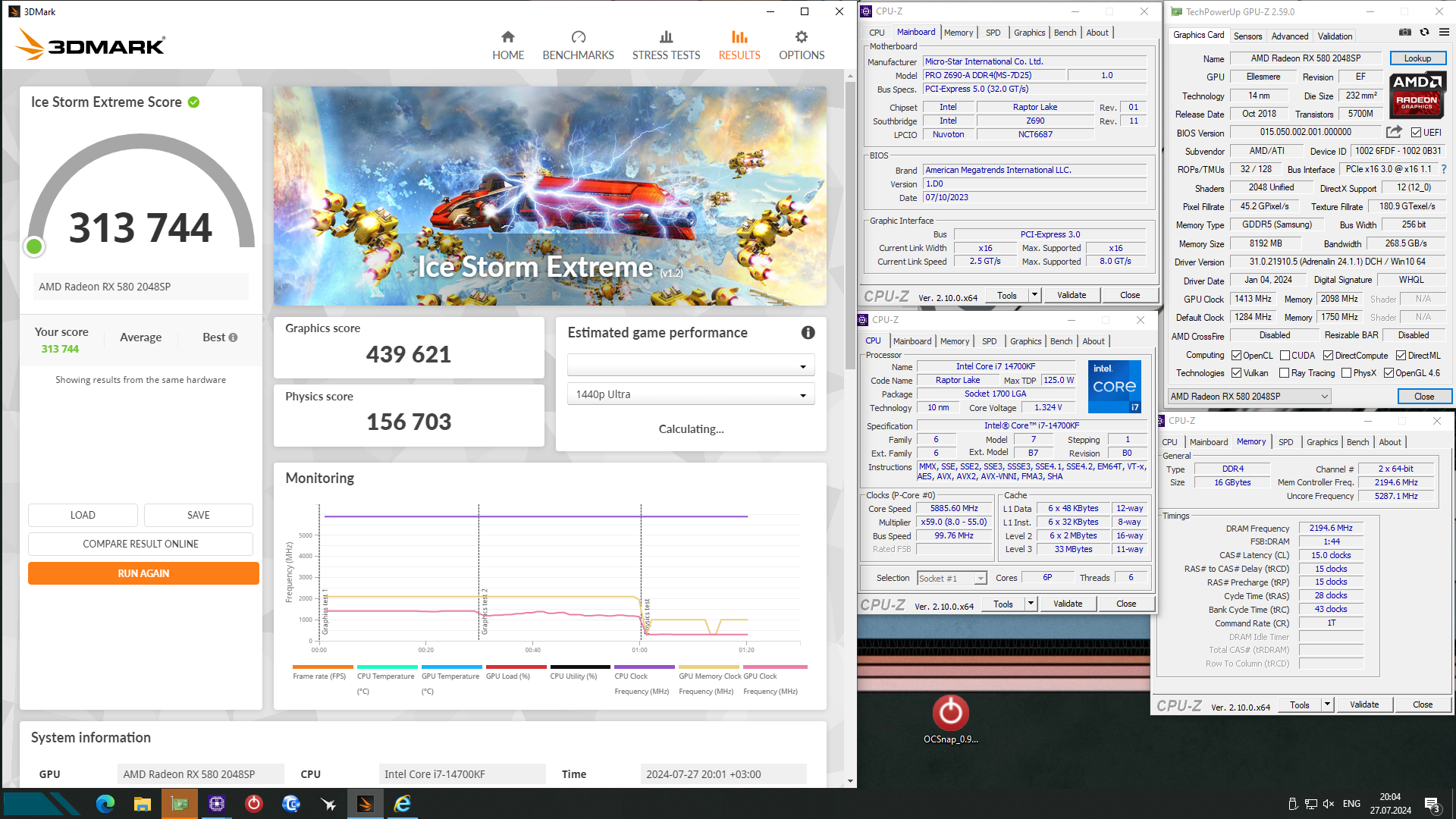Screen dimensions: 1456x819
Task: Open the Socket #1 selection dropdown
Action: pos(951,579)
